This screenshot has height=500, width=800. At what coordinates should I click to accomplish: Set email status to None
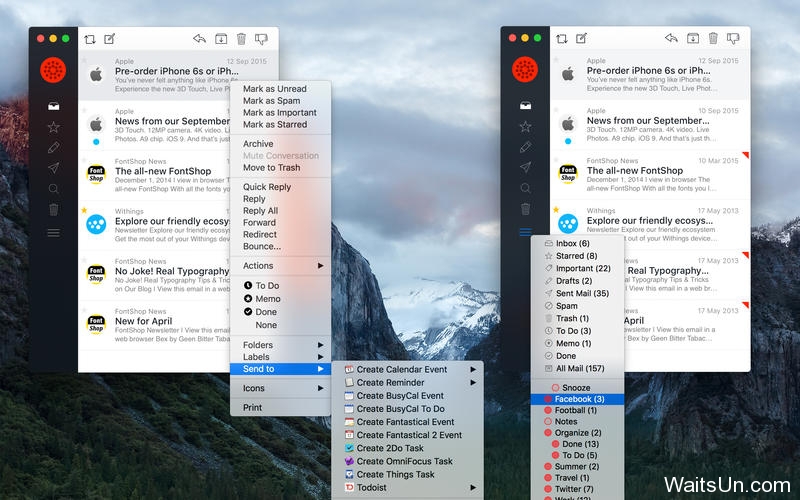(266, 325)
